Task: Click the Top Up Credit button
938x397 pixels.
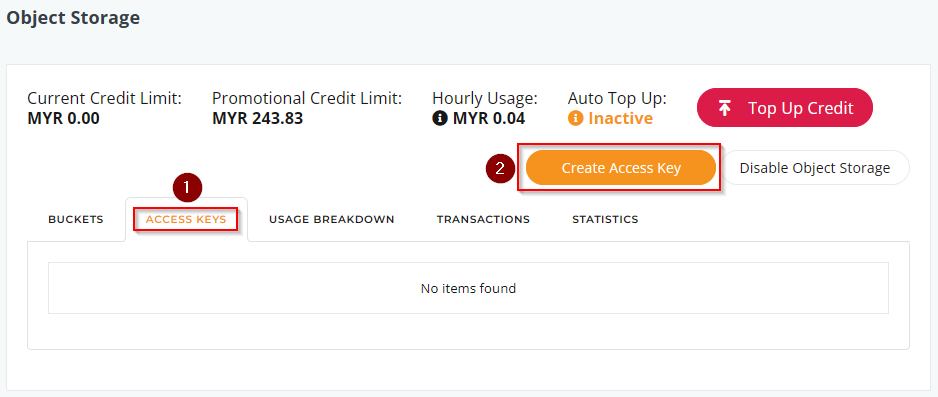Action: tap(785, 108)
